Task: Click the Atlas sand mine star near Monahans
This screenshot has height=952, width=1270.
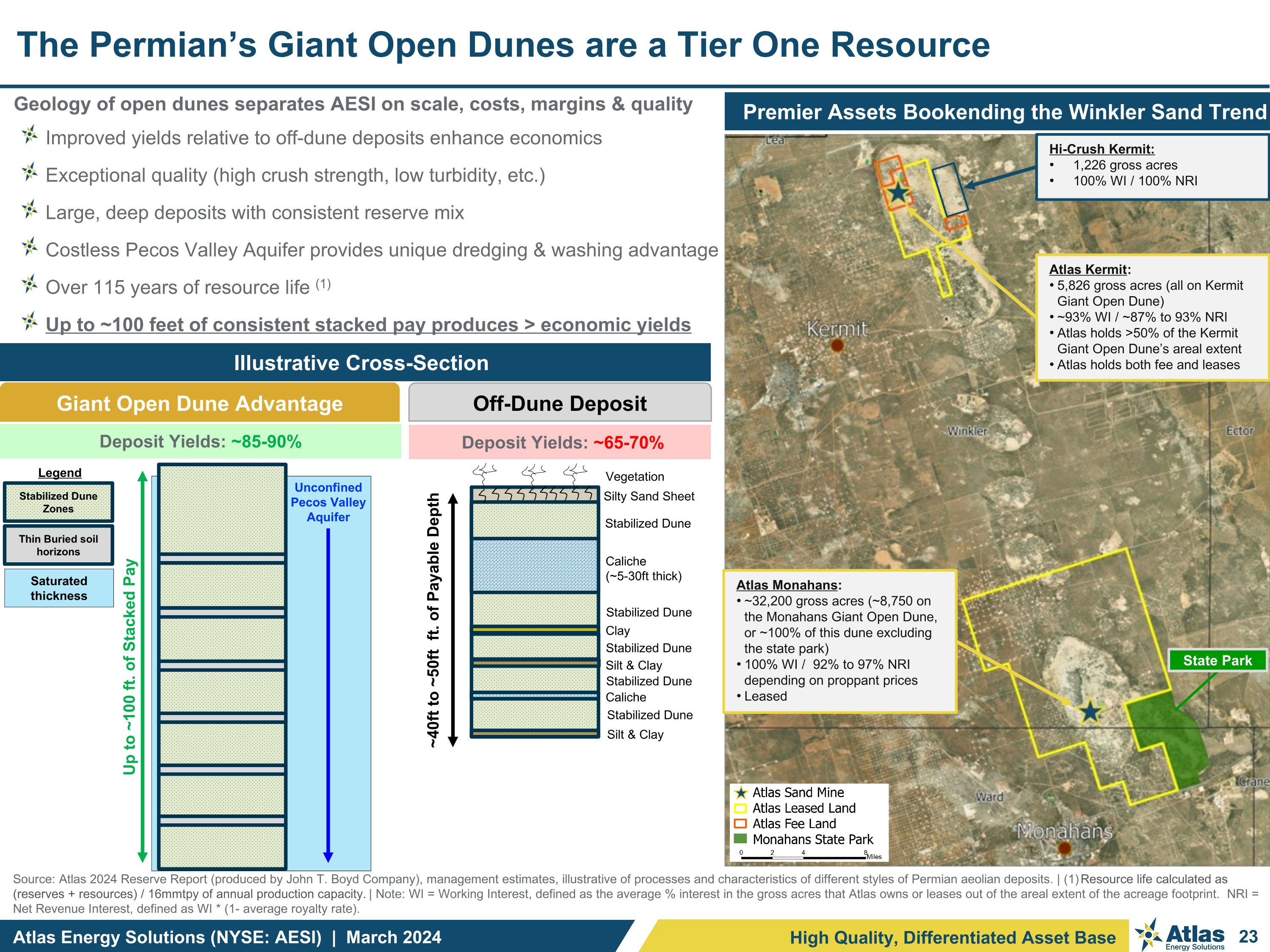Action: [x=1090, y=712]
